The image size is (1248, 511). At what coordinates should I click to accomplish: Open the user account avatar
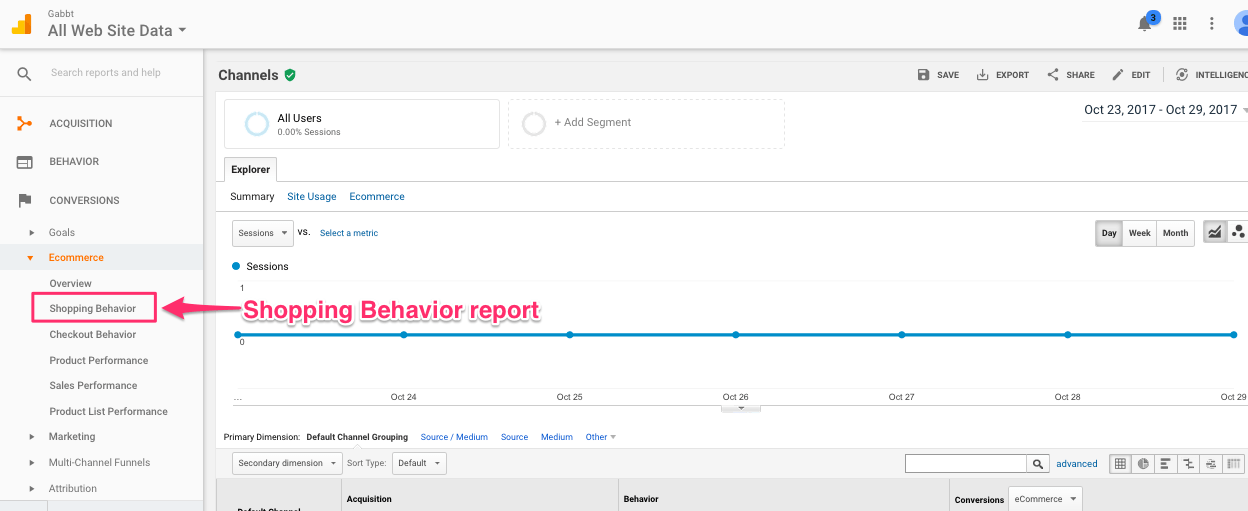pyautogui.click(x=1240, y=24)
